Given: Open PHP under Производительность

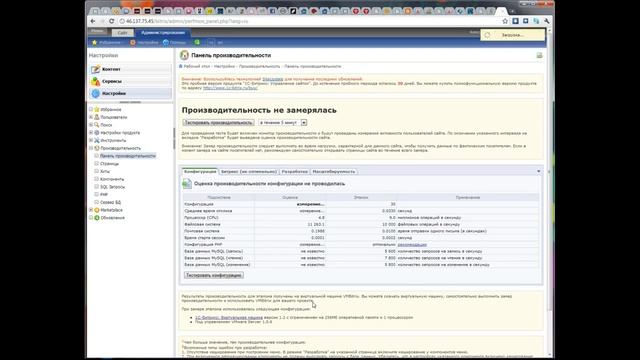Looking at the screenshot, I should pos(104,195).
